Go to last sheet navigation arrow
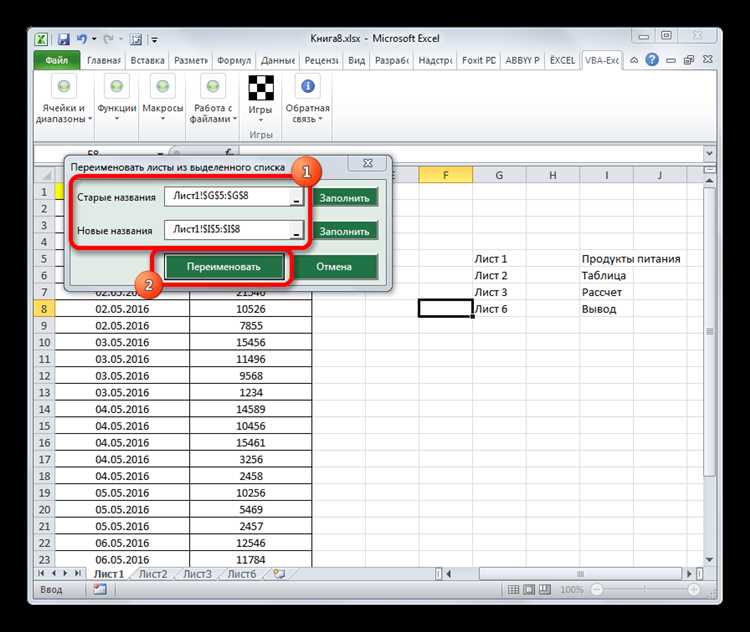 click(77, 573)
